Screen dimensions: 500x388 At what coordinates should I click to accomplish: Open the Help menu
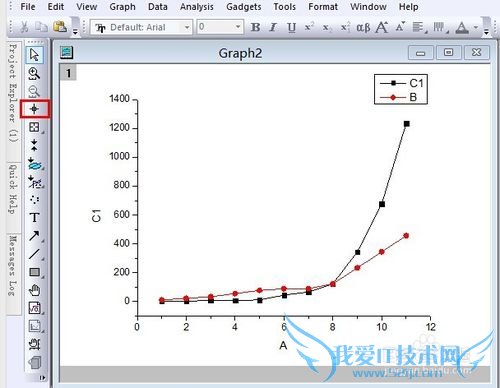pos(408,6)
